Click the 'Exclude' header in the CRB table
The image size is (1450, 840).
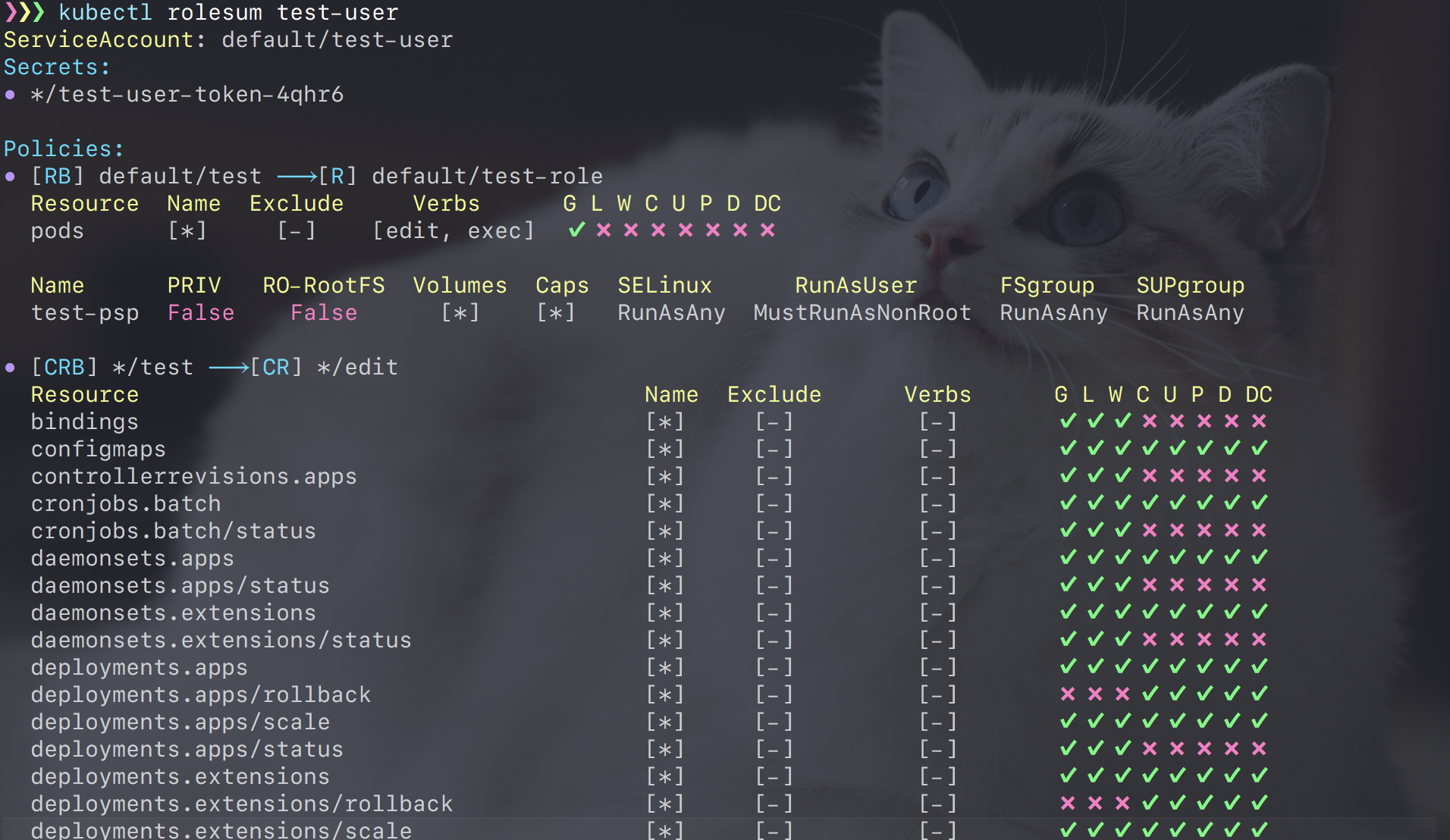pyautogui.click(x=774, y=395)
